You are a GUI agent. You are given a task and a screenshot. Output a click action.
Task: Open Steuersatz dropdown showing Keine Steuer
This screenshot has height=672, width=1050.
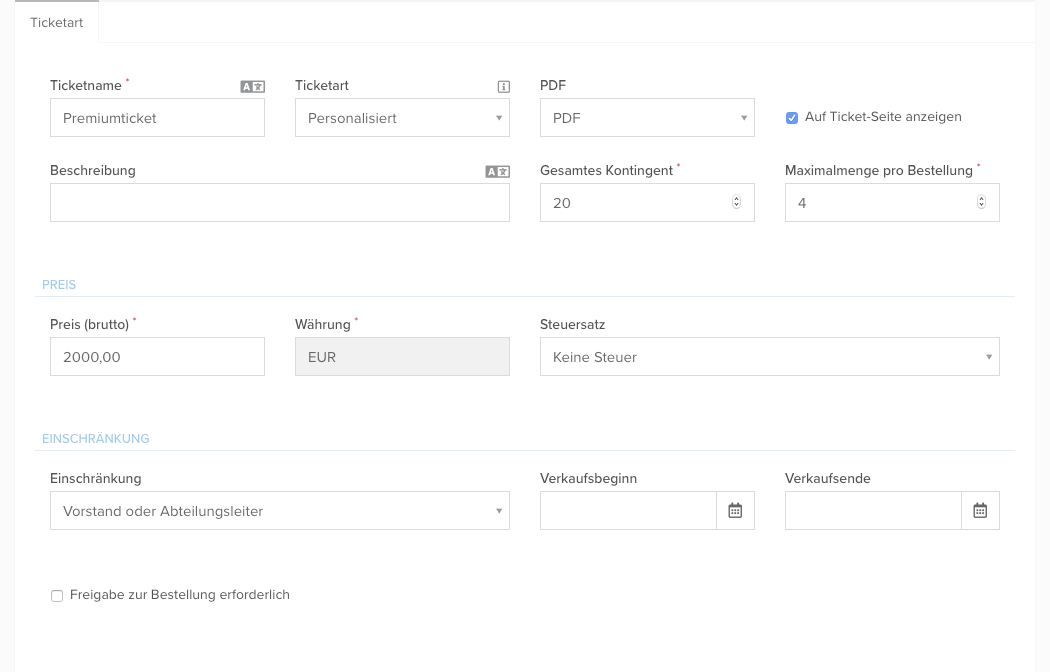tap(769, 357)
